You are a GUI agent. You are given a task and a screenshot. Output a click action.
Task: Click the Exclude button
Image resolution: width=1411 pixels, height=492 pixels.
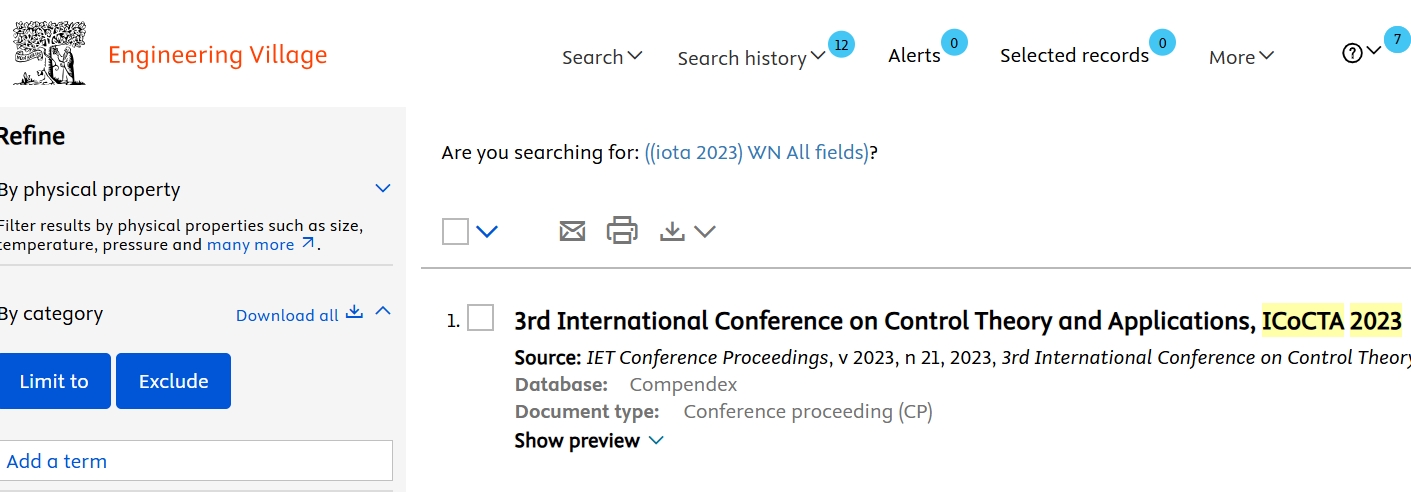(x=173, y=381)
